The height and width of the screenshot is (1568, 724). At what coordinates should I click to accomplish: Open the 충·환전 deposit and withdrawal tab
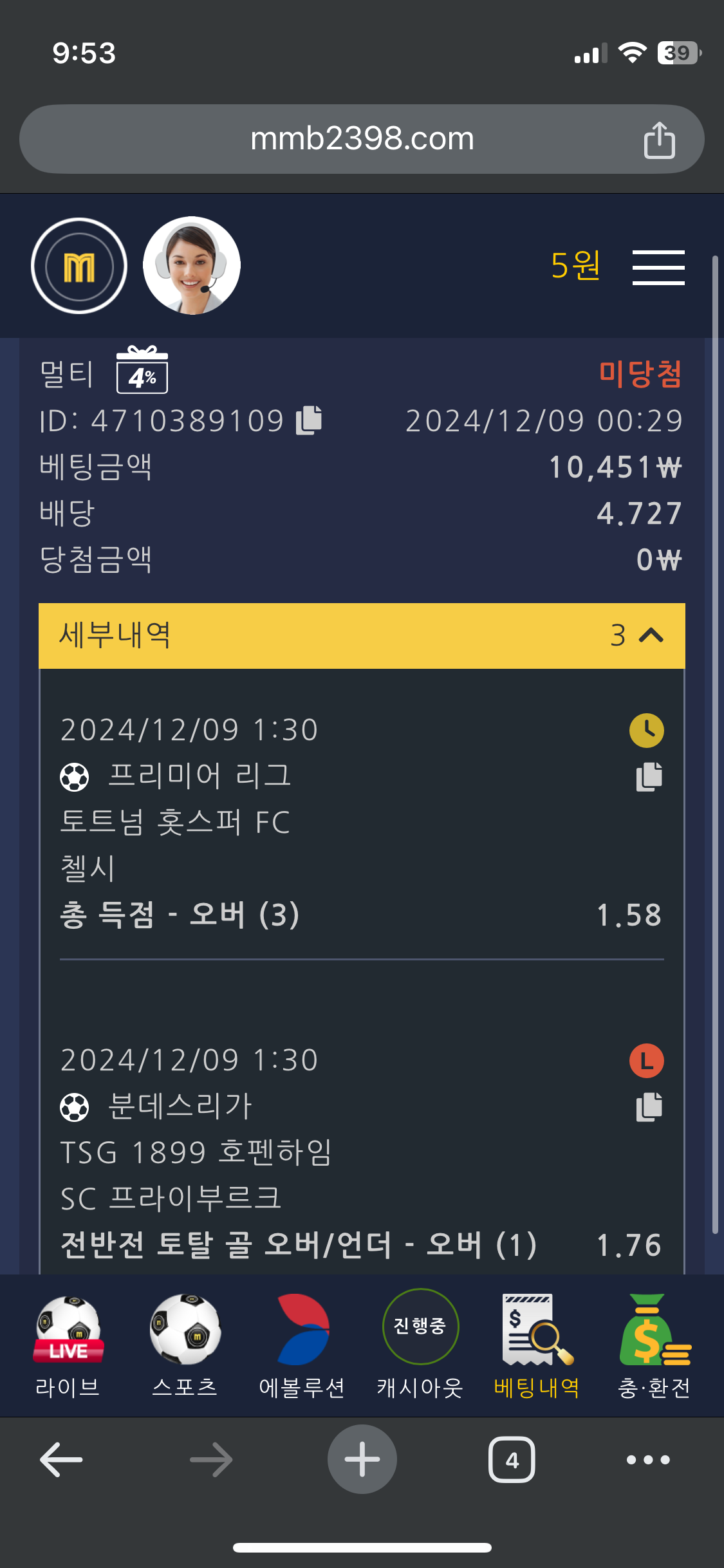654,1345
